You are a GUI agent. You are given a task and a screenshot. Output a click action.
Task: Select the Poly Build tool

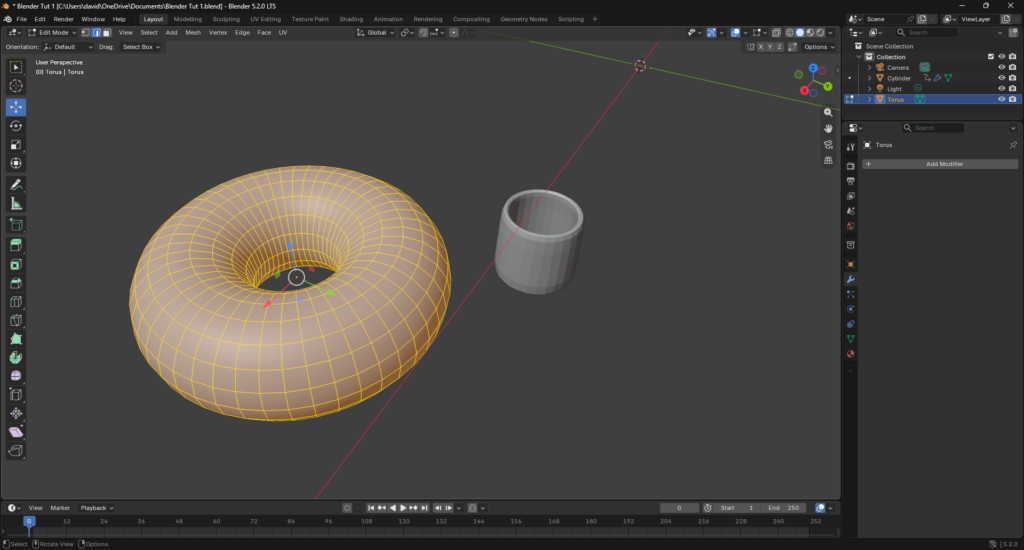[16, 338]
